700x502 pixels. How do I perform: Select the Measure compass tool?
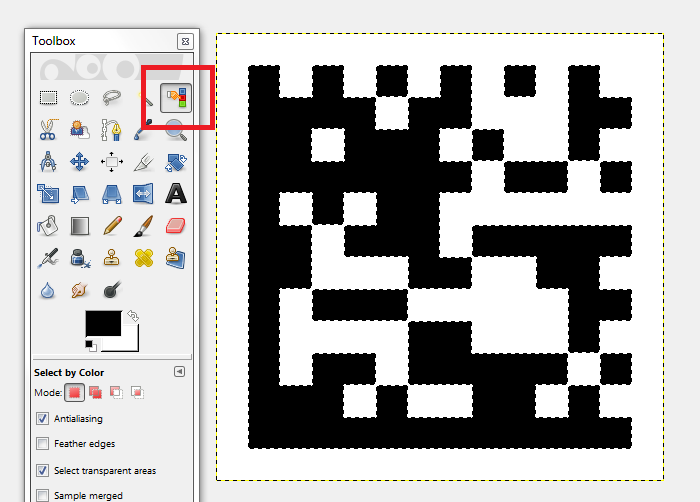point(48,162)
